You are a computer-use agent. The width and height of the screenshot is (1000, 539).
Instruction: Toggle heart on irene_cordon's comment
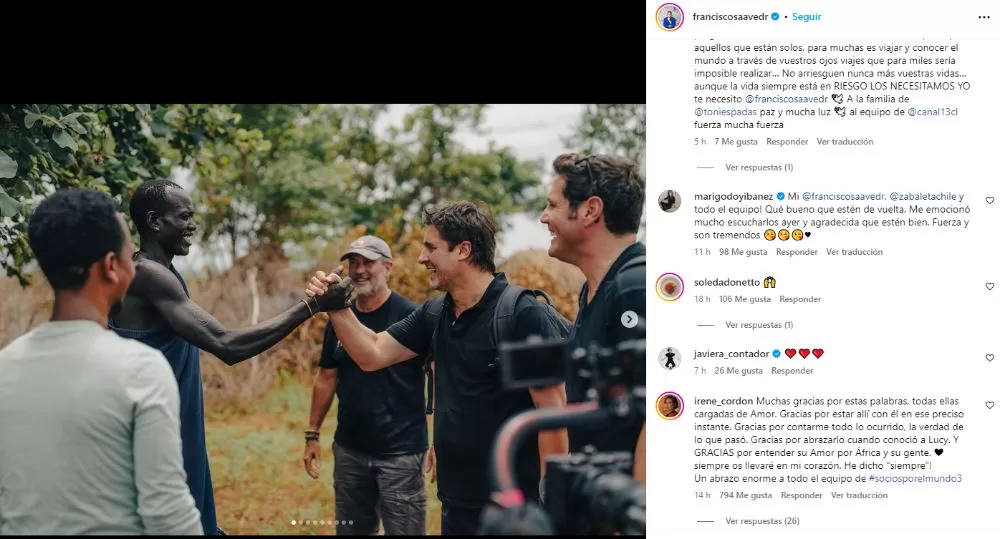point(990,405)
